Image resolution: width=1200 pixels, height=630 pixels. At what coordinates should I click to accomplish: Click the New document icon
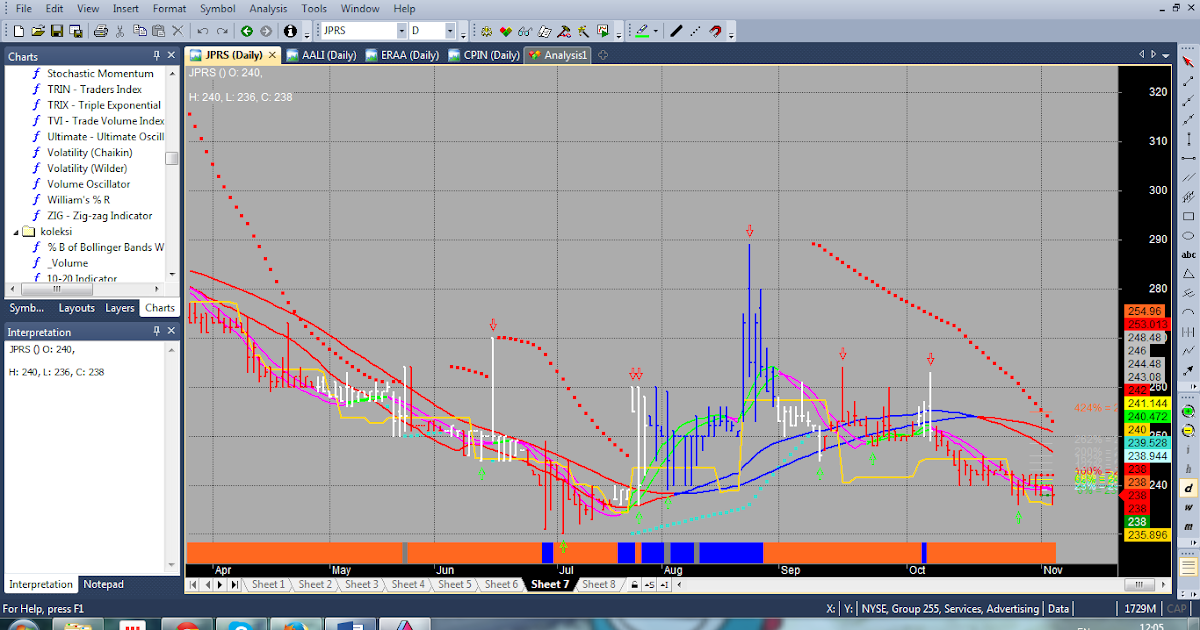(x=19, y=31)
